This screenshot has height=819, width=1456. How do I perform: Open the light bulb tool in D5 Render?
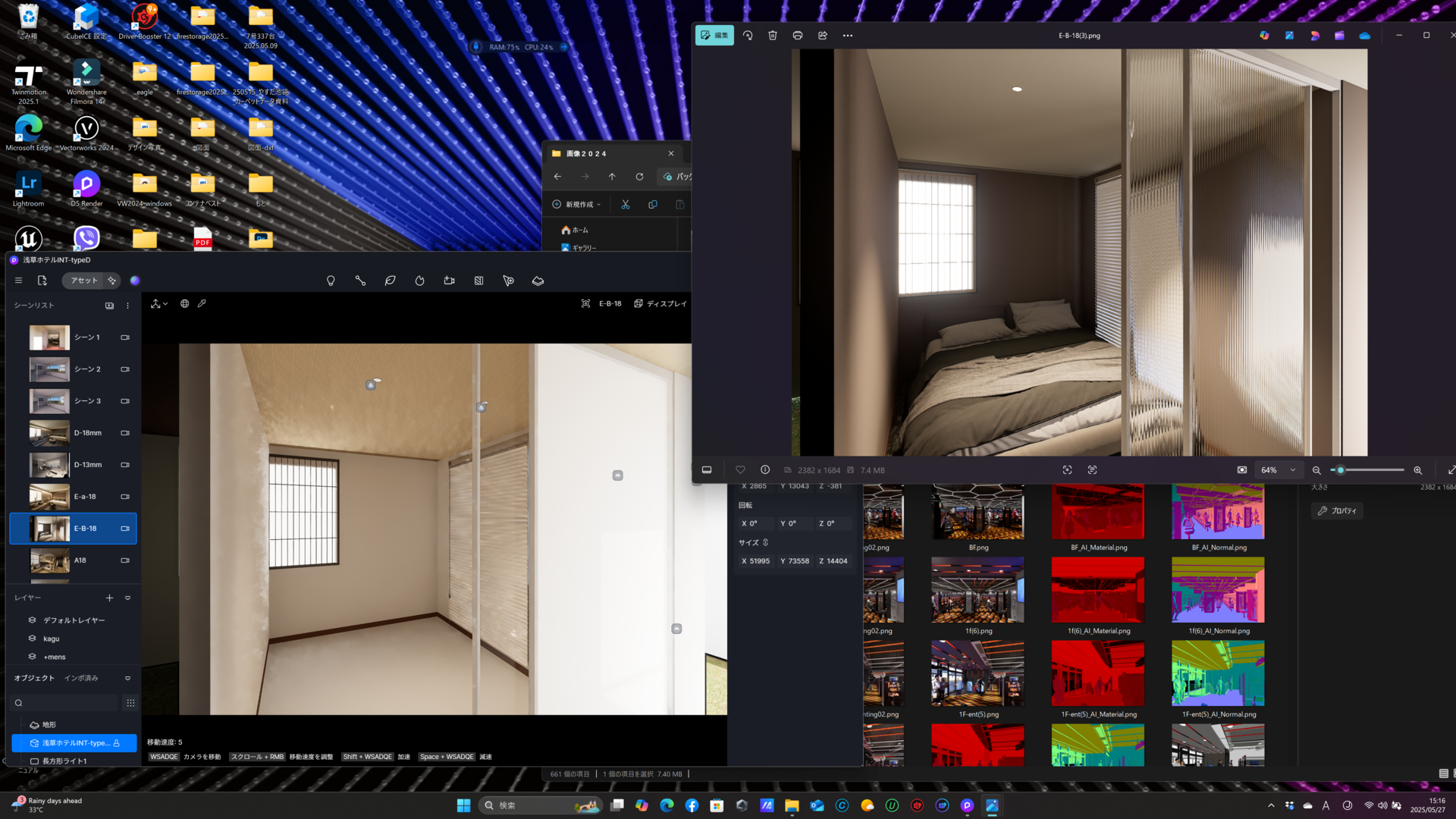(x=331, y=281)
